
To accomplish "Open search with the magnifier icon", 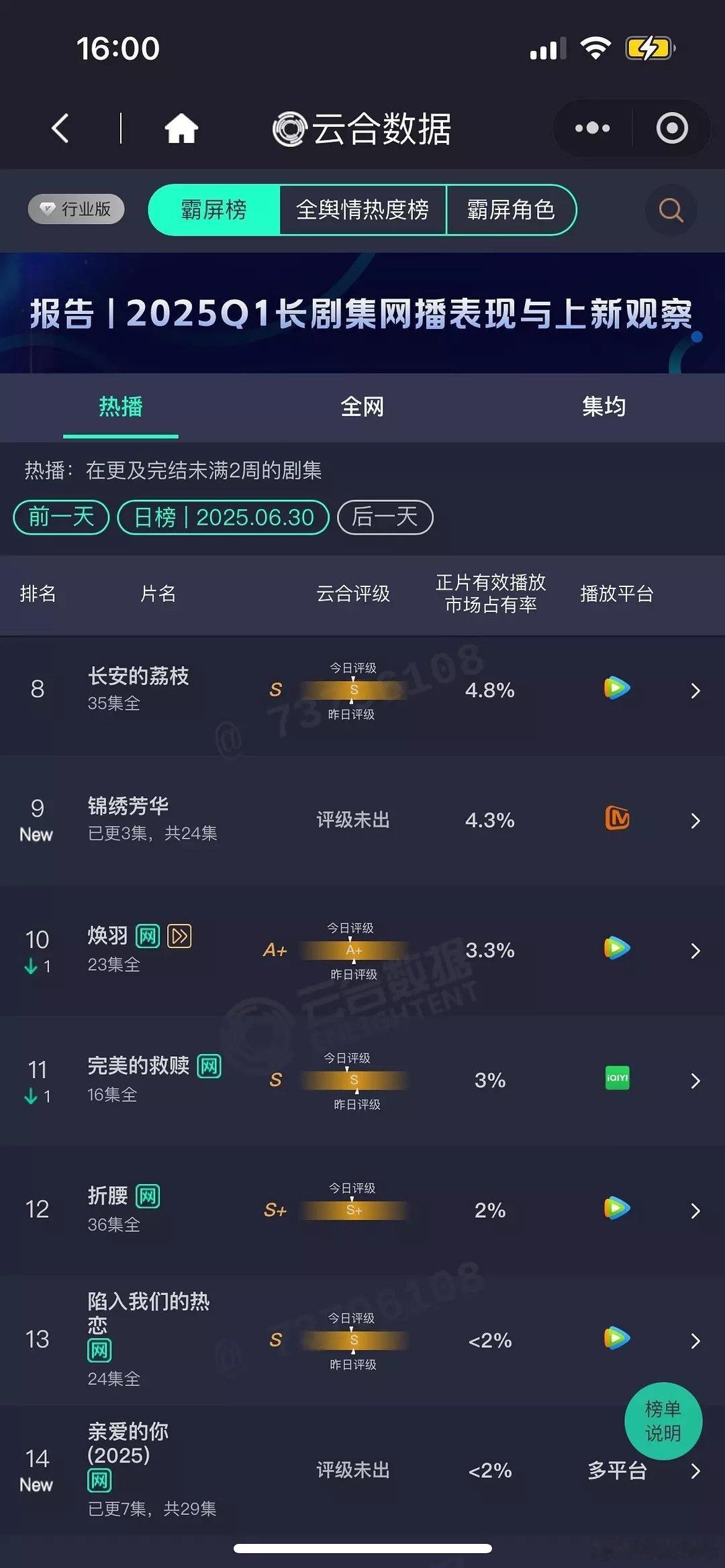I will point(671,210).
